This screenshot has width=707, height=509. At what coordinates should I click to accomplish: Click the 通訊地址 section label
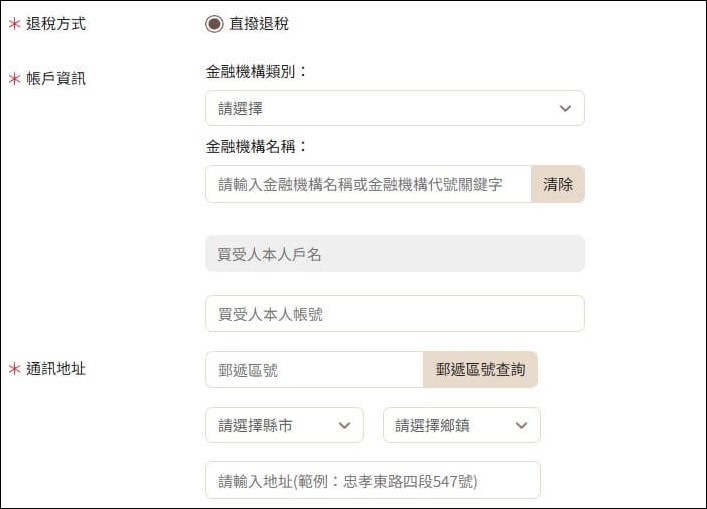click(56, 369)
